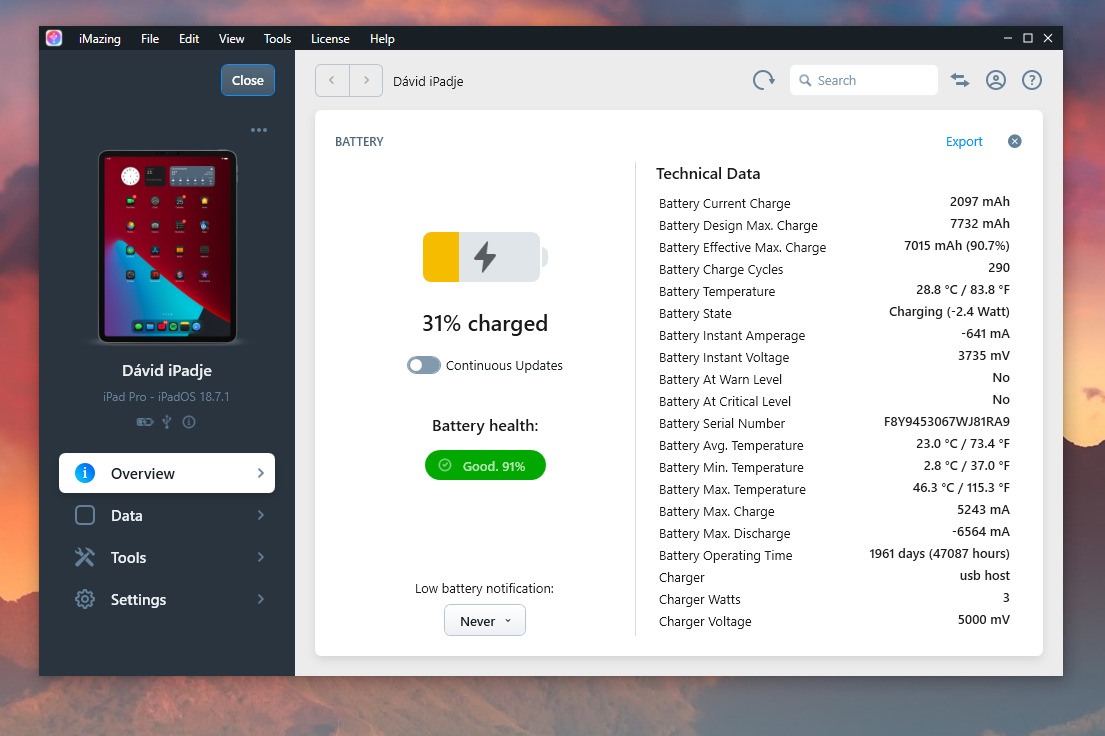Screen dimensions: 1105x736
Task: Click the Battery Charge Cycles label
Action: coord(721,269)
